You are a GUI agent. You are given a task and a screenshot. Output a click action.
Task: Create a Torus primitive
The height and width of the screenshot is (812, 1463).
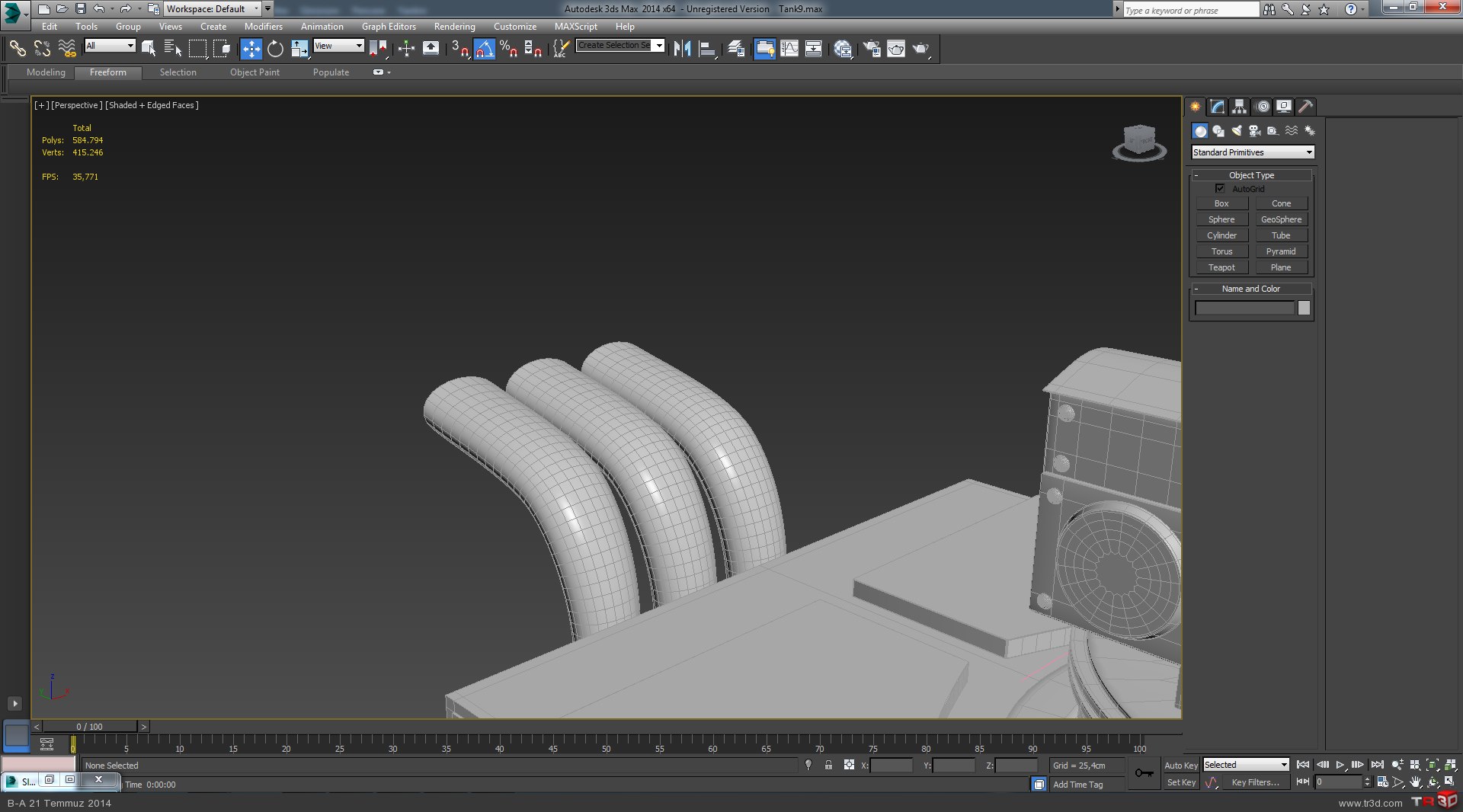point(1221,251)
